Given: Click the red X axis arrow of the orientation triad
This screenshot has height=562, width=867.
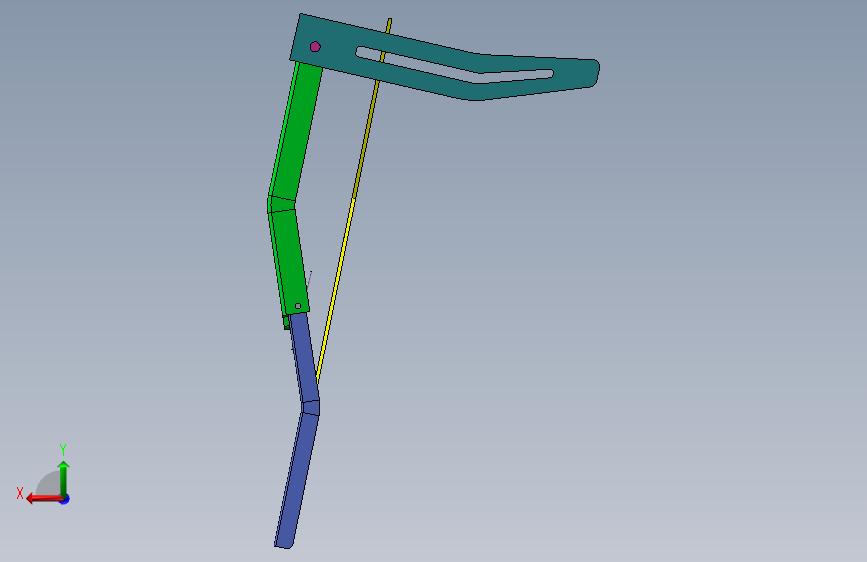Looking at the screenshot, I should click(43, 499).
